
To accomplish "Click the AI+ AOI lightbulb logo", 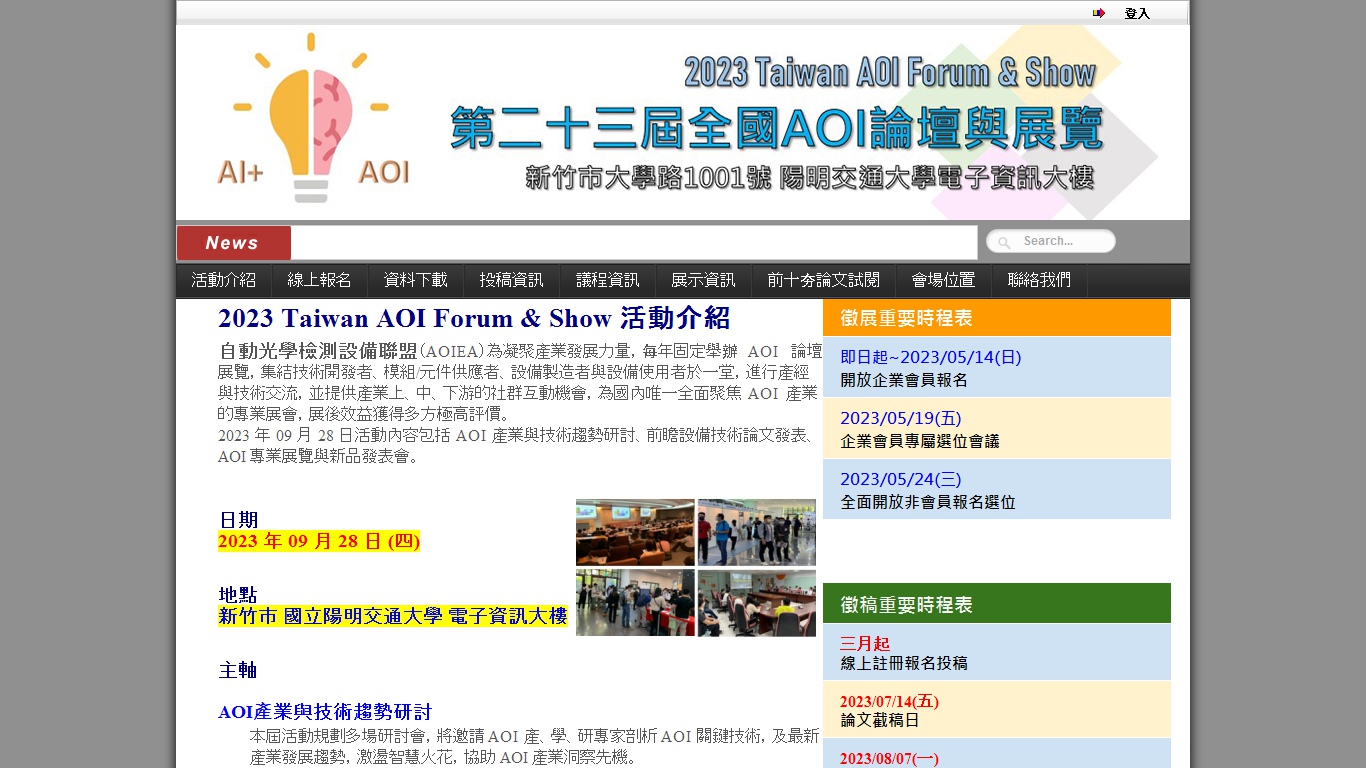I will pos(313,118).
